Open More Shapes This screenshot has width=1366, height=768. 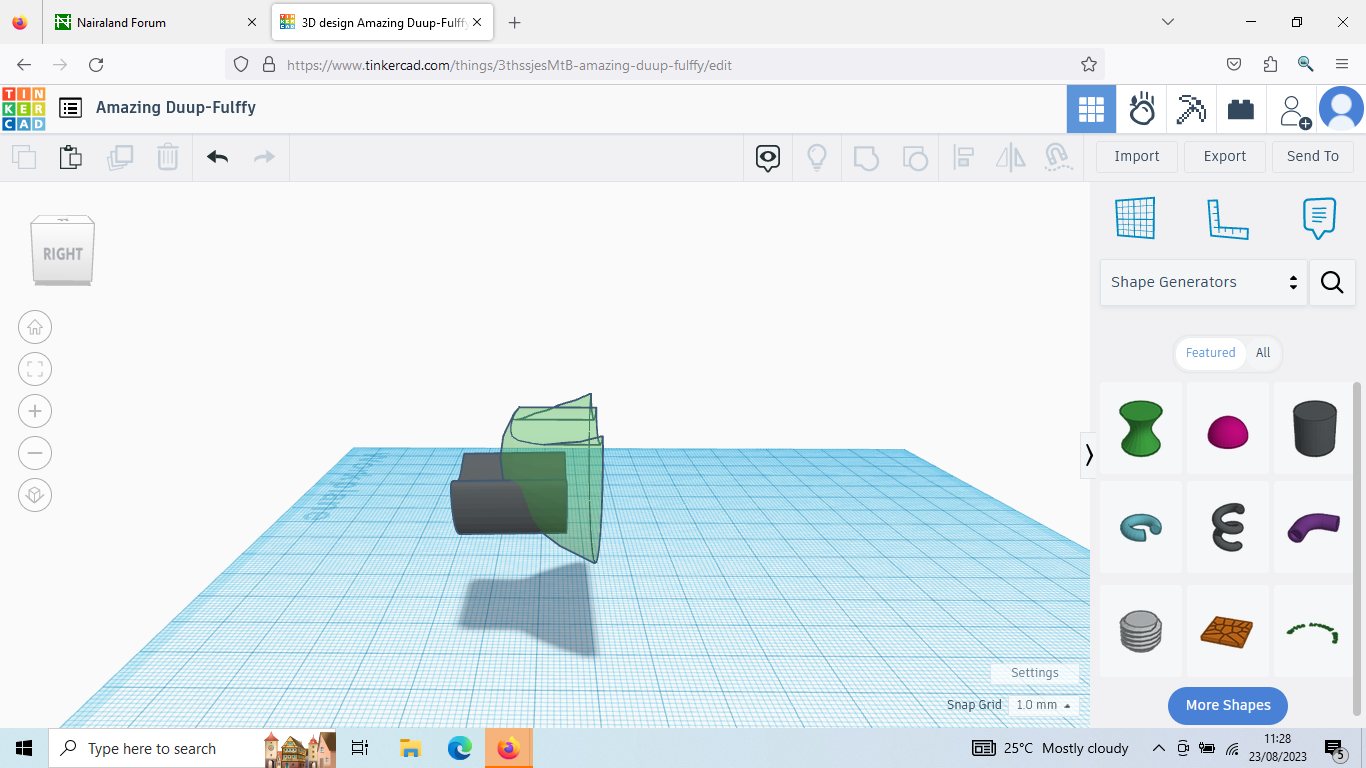(x=1227, y=705)
